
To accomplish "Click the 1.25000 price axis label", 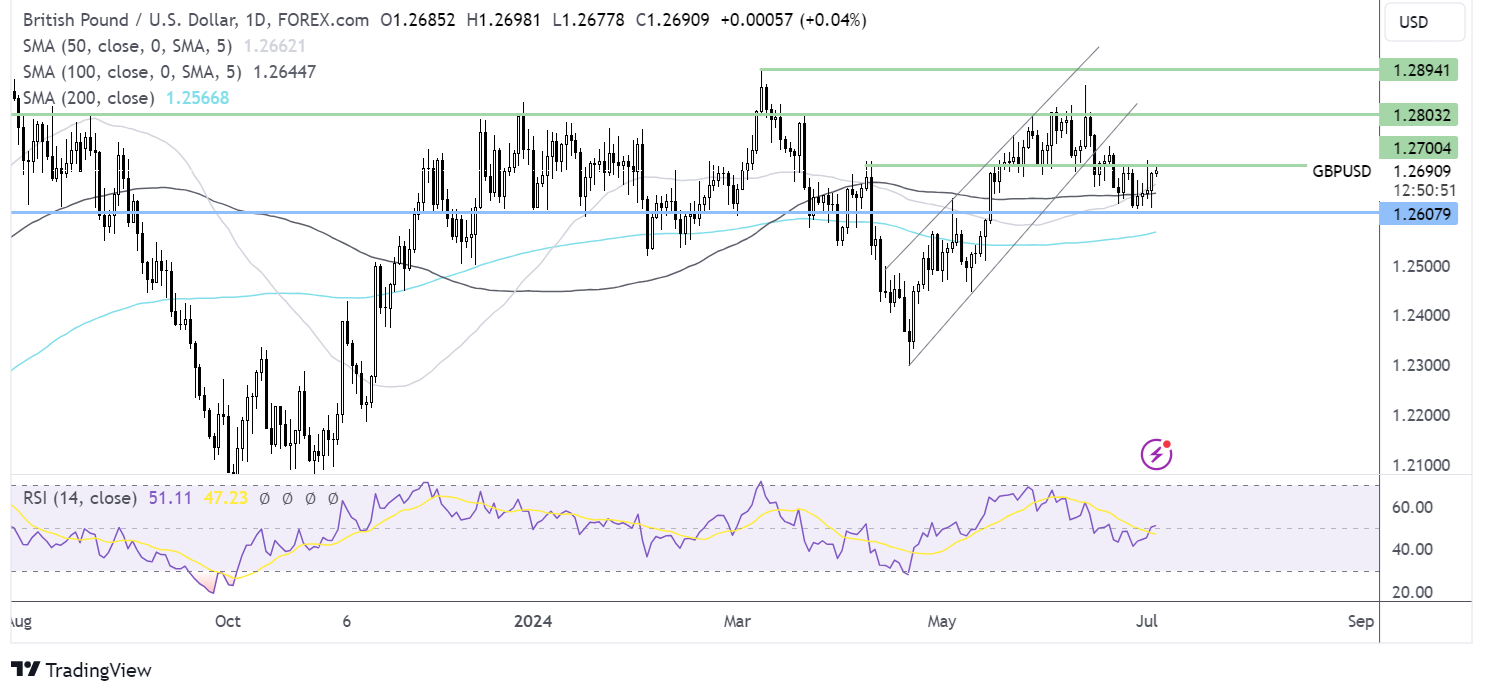I will point(1421,266).
